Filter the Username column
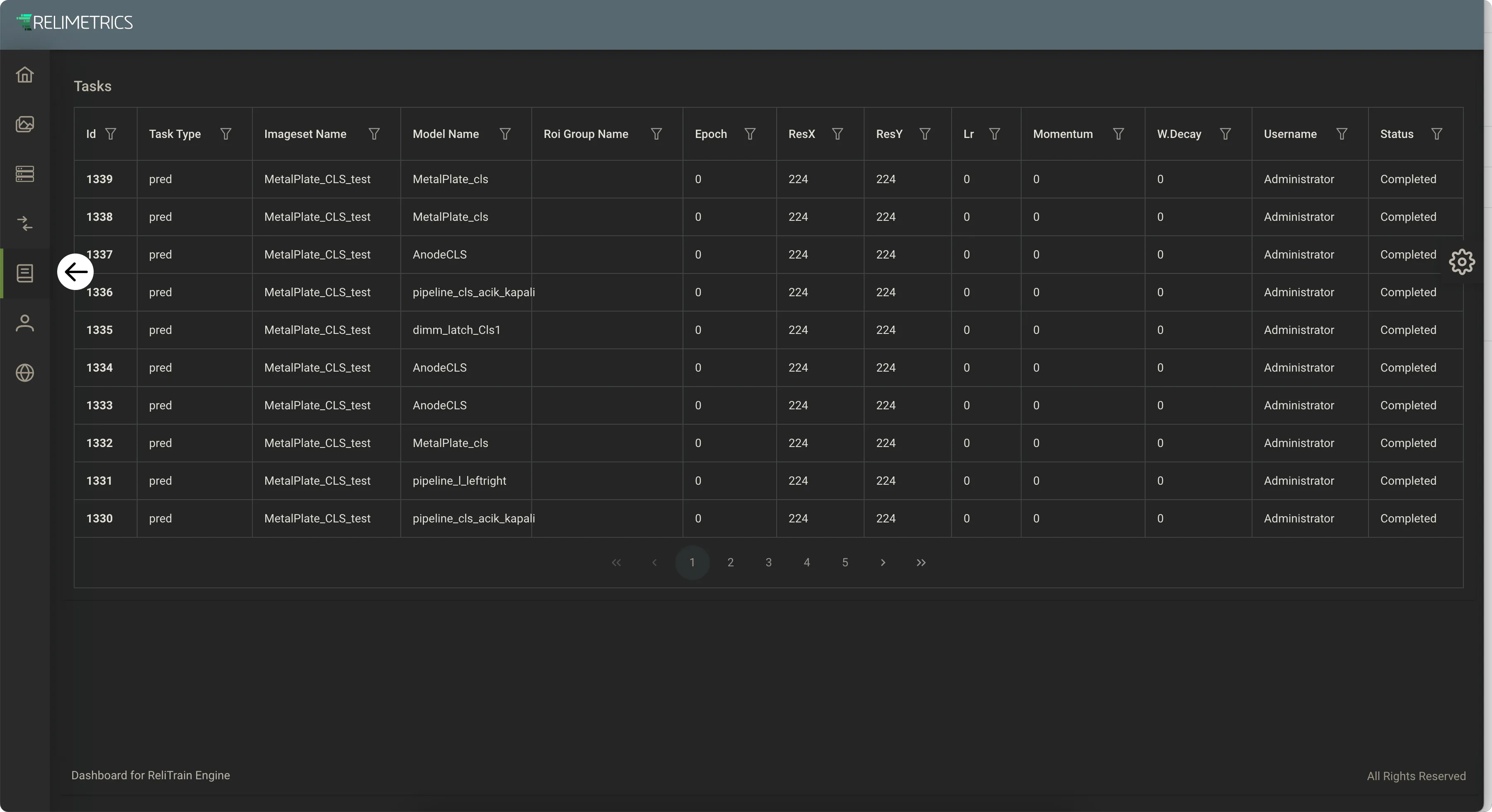Viewport: 1492px width, 812px height. (1342, 134)
